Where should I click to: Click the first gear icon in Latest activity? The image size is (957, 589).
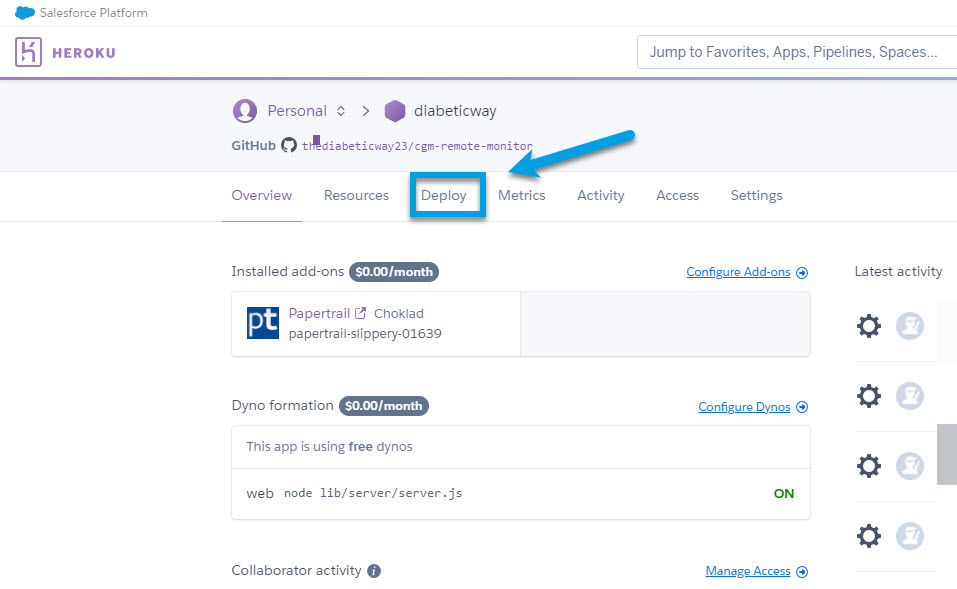pos(869,326)
